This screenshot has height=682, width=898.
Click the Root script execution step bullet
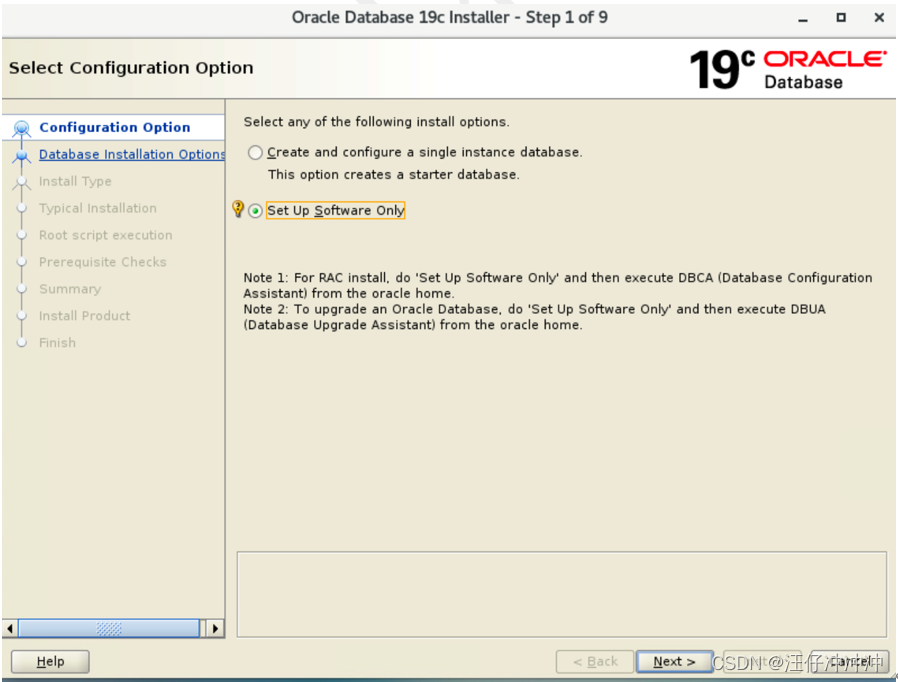21,235
